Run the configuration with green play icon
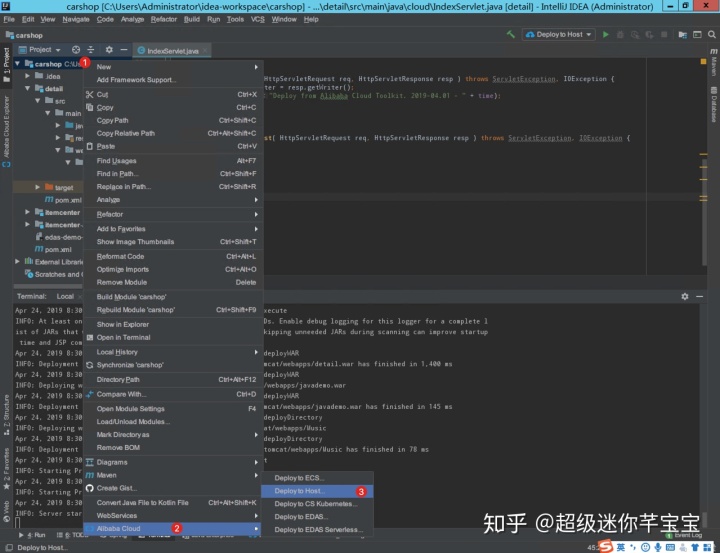This screenshot has width=720, height=553. (606, 34)
